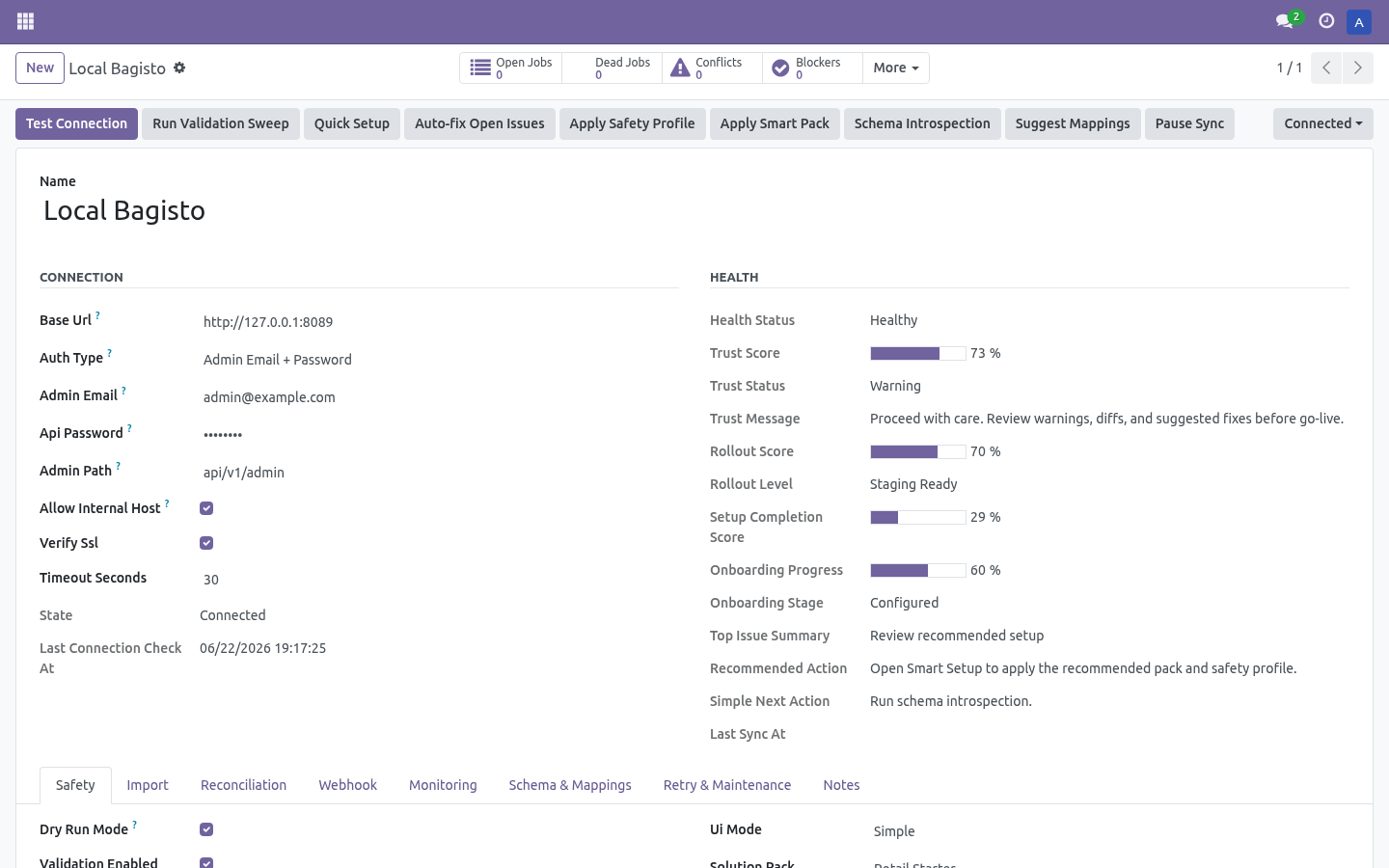Expand the More stat buttons dropdown

(896, 68)
